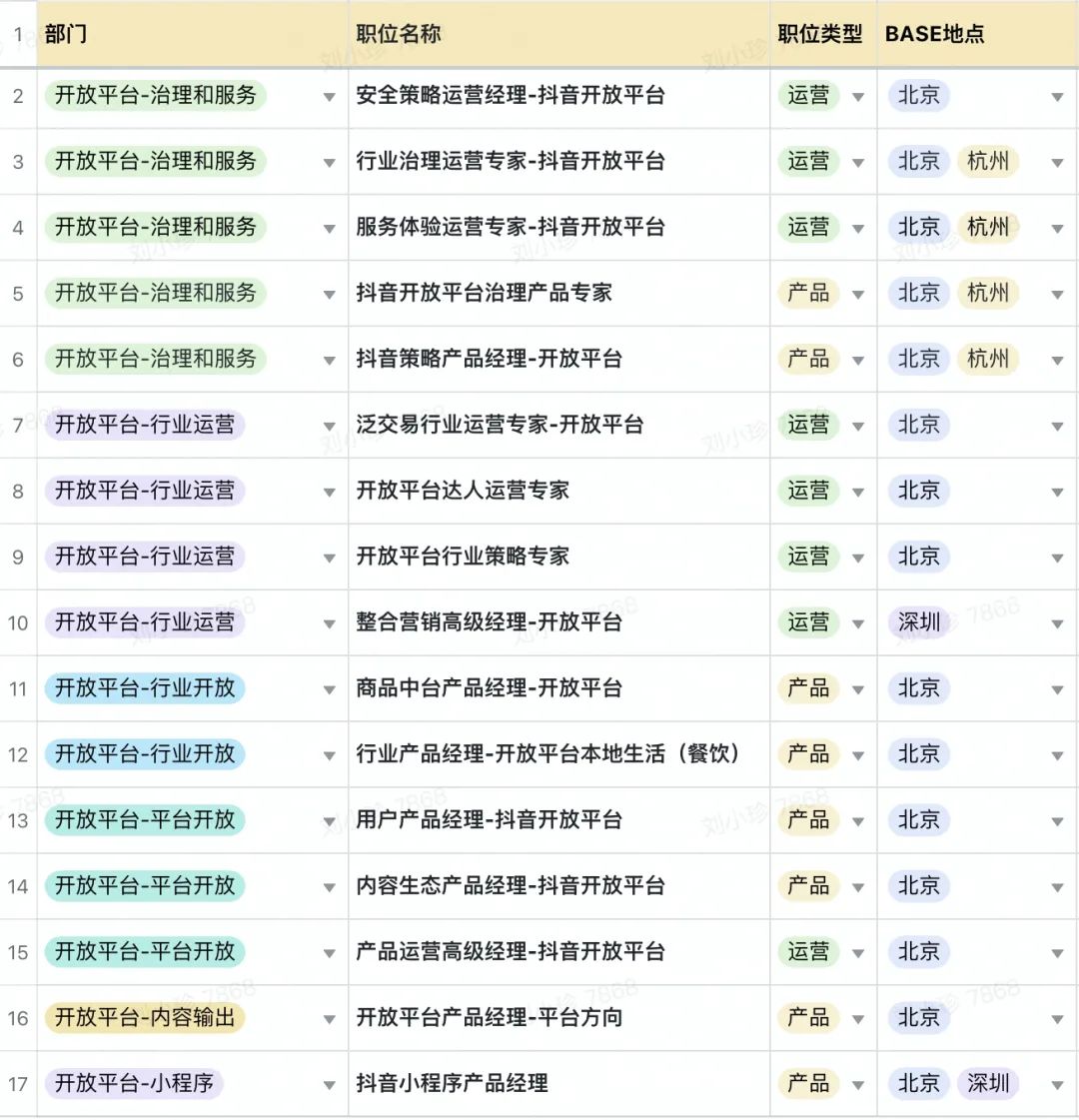Select row number 7 header
1079x1120 pixels.
[x=18, y=426]
